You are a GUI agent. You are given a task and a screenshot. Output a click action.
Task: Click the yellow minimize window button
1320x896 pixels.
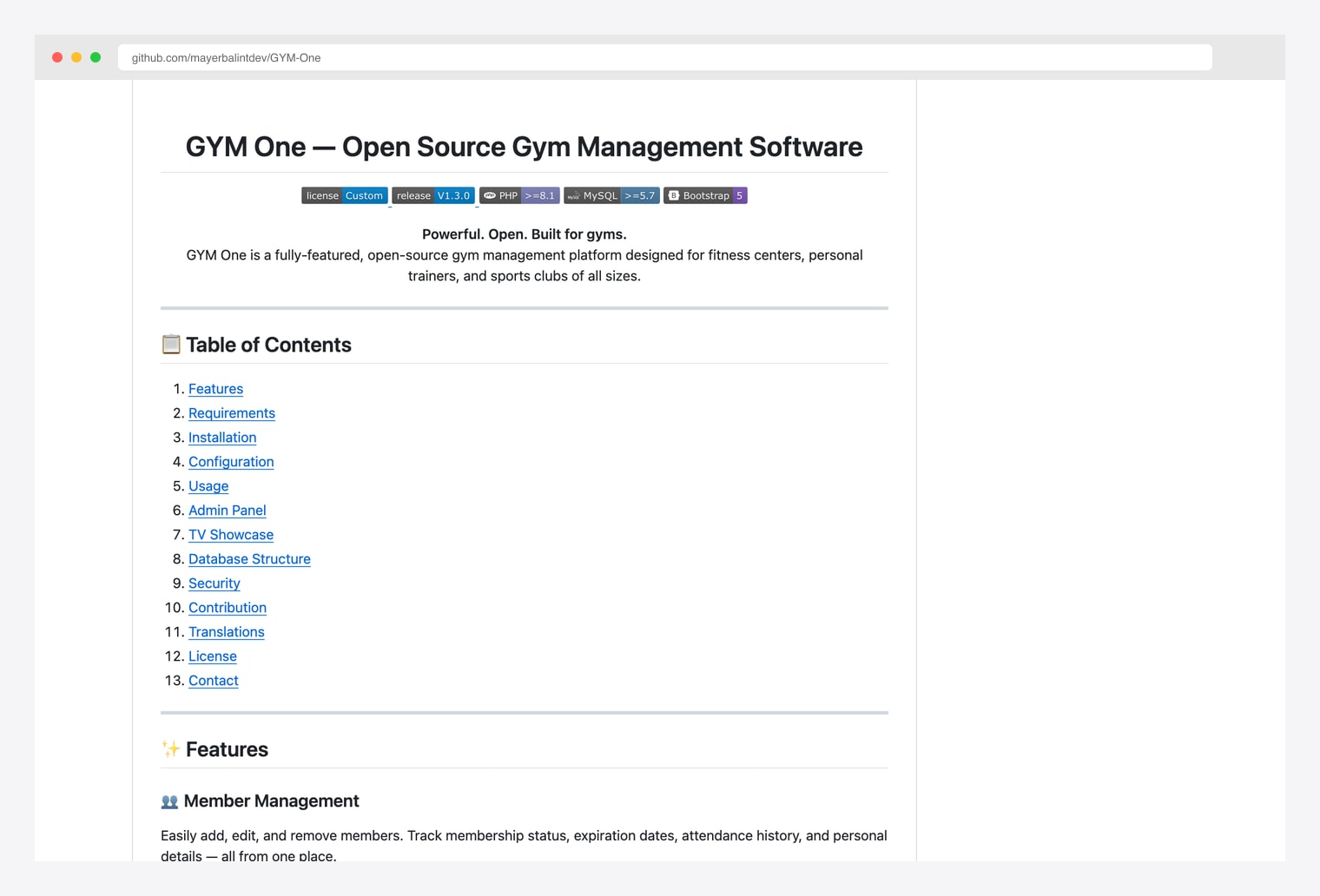click(76, 57)
